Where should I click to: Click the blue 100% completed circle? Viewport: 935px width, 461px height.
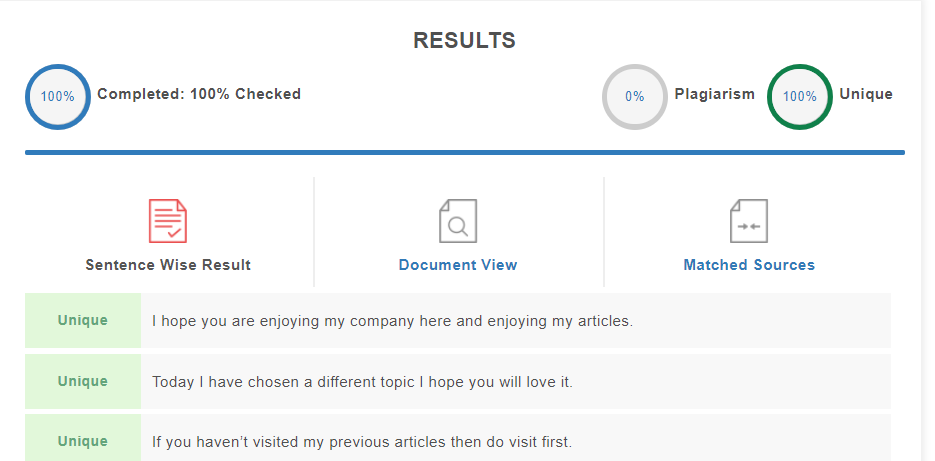point(58,97)
